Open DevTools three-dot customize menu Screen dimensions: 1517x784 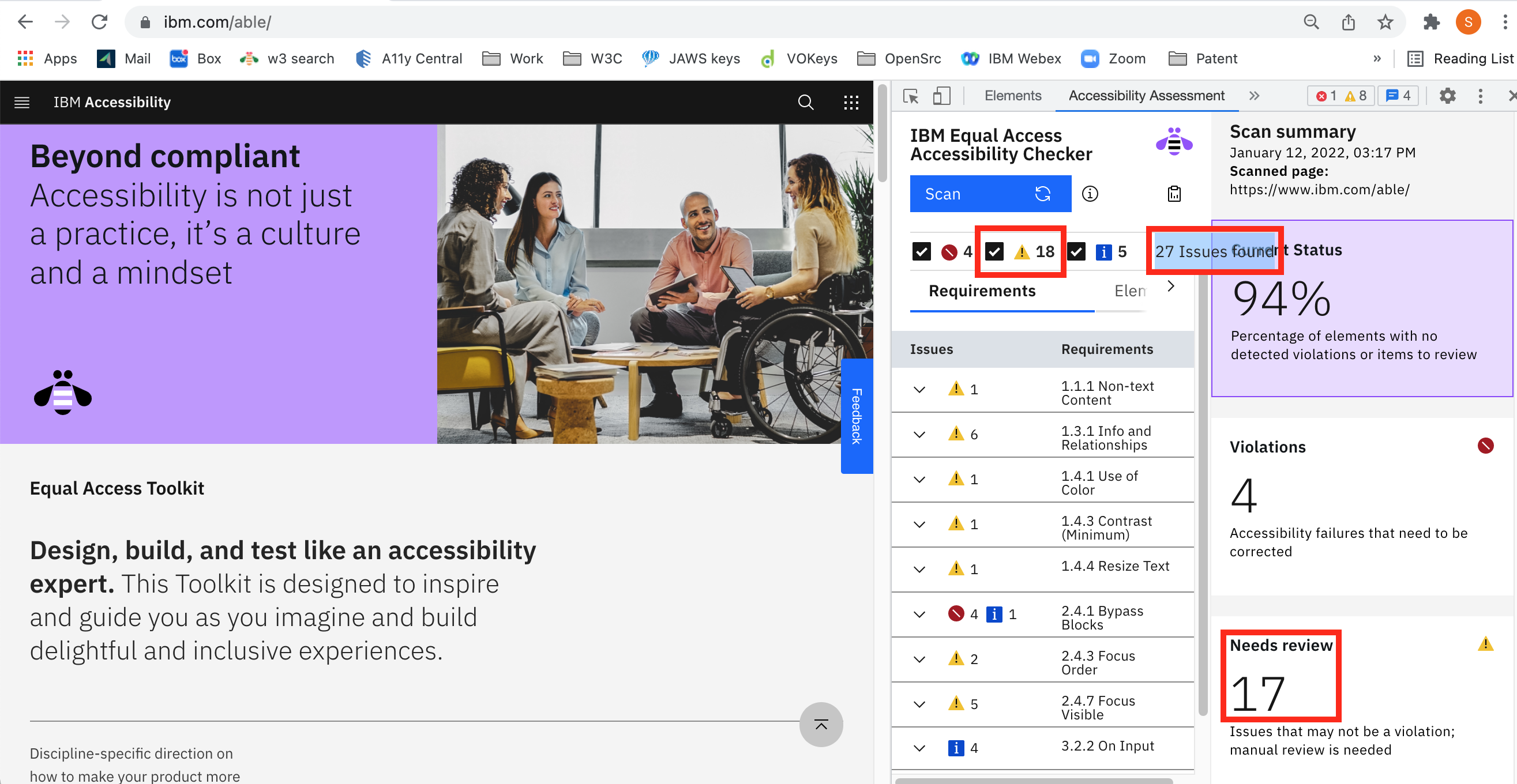[x=1481, y=96]
